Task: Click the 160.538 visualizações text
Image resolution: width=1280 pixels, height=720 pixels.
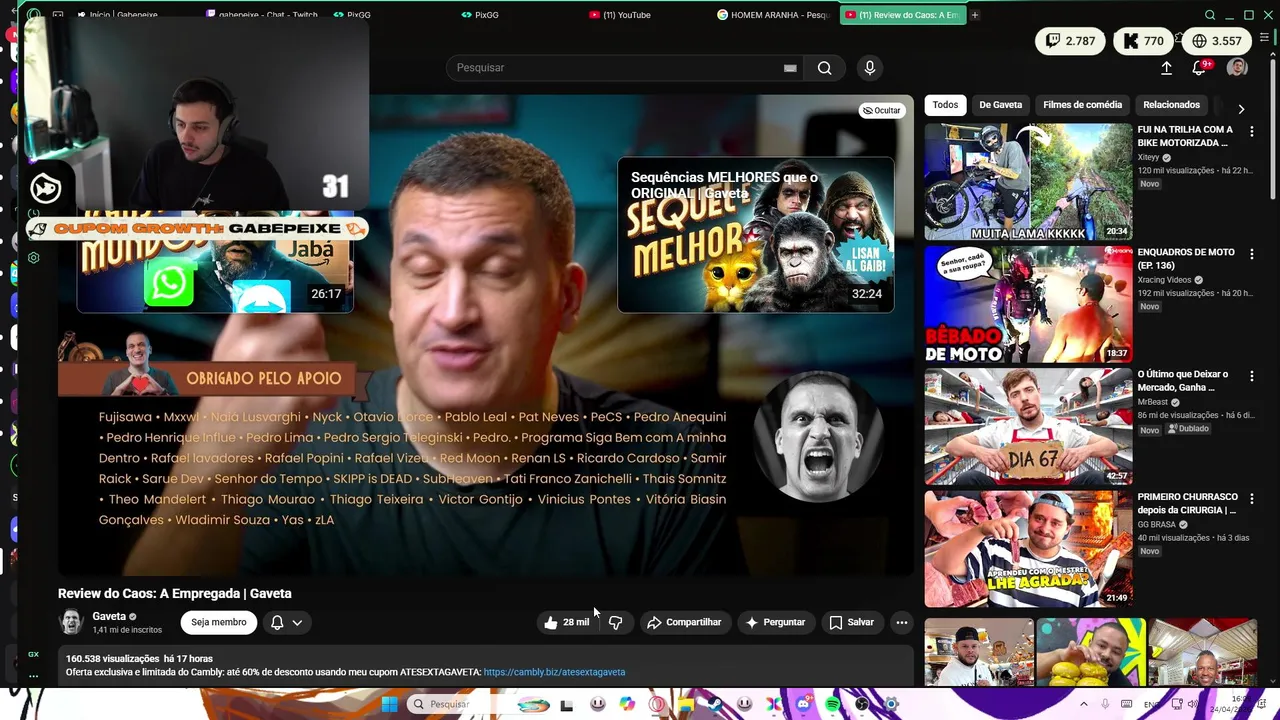Action: tap(112, 659)
